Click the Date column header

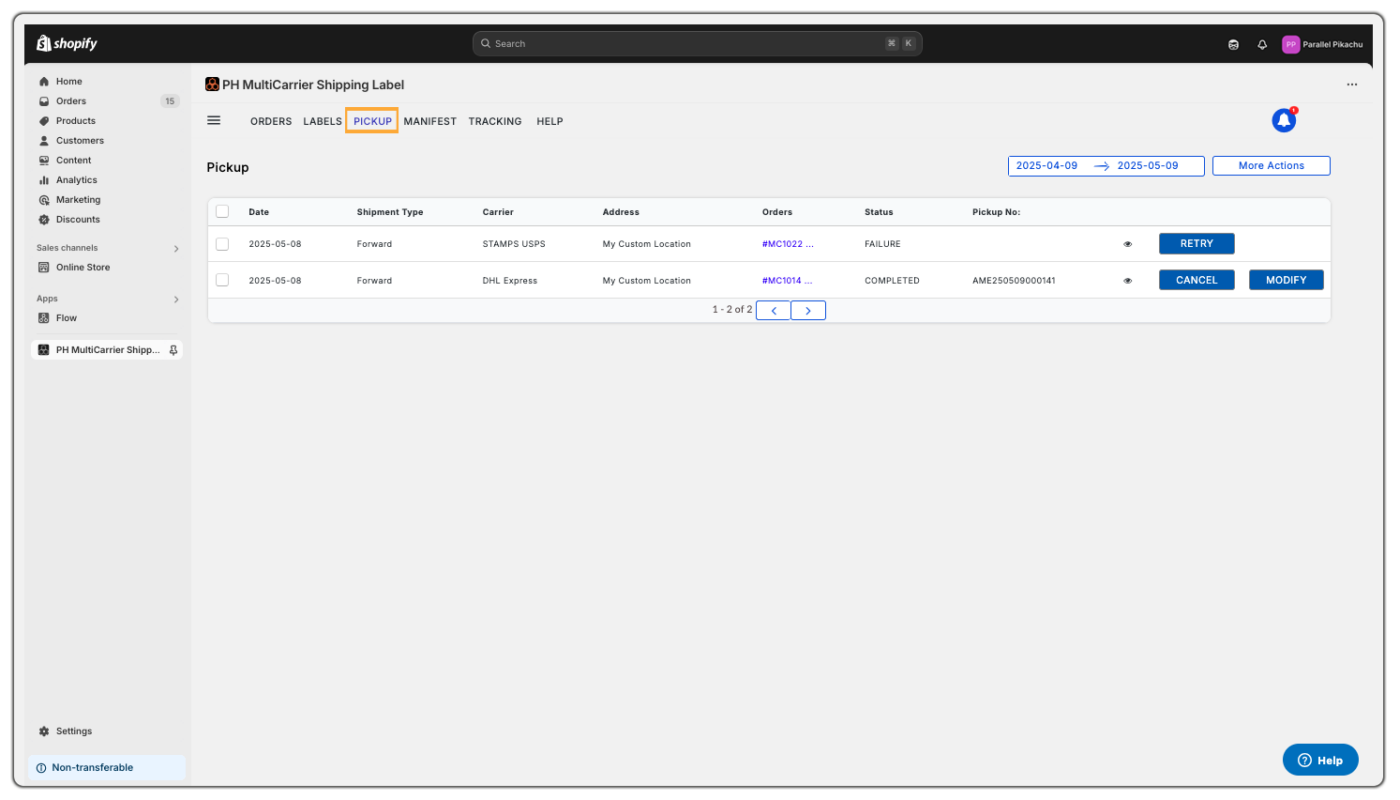coord(259,212)
